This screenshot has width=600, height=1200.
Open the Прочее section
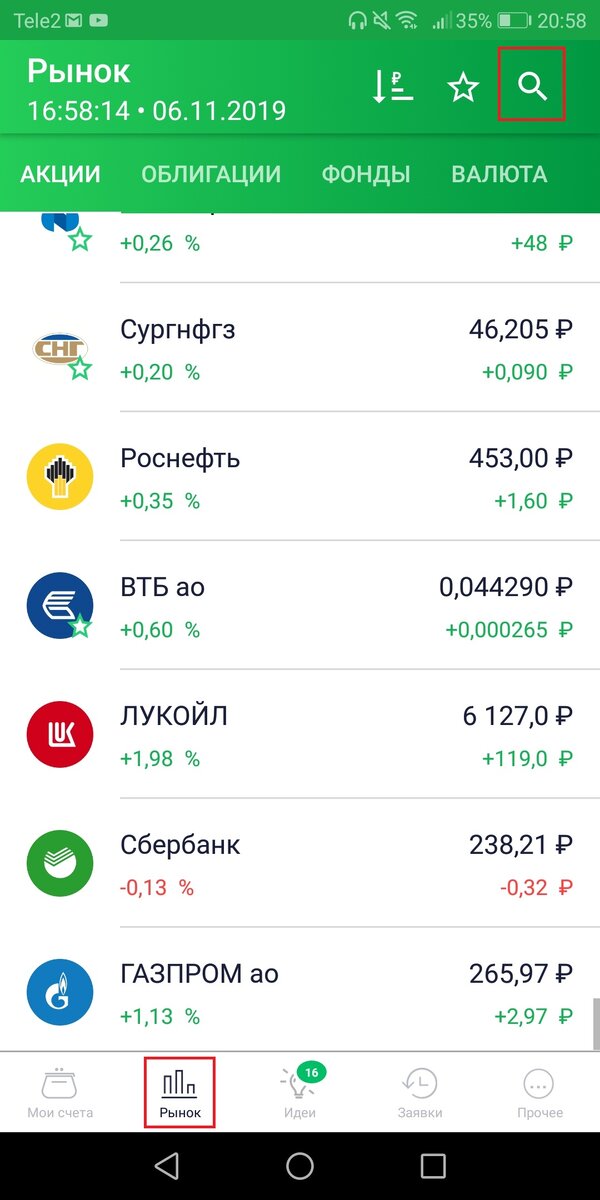[x=539, y=1090]
